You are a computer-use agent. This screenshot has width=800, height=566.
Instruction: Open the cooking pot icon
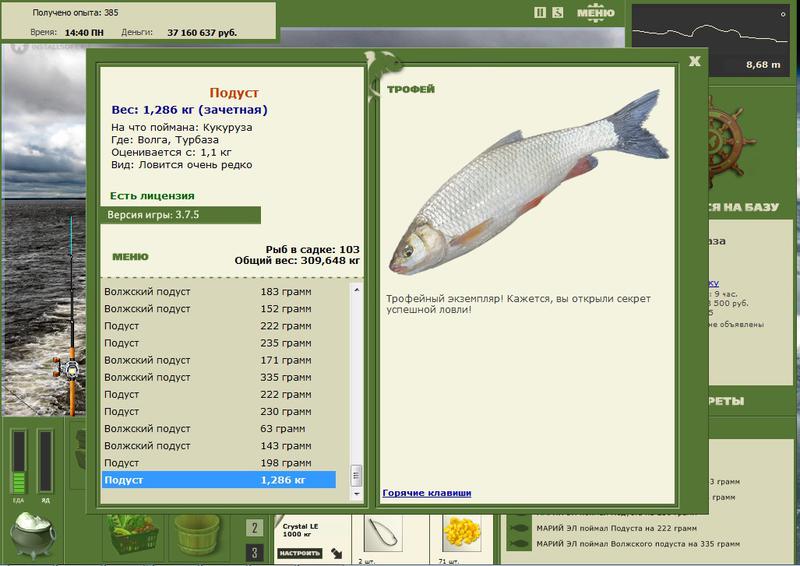(33, 535)
